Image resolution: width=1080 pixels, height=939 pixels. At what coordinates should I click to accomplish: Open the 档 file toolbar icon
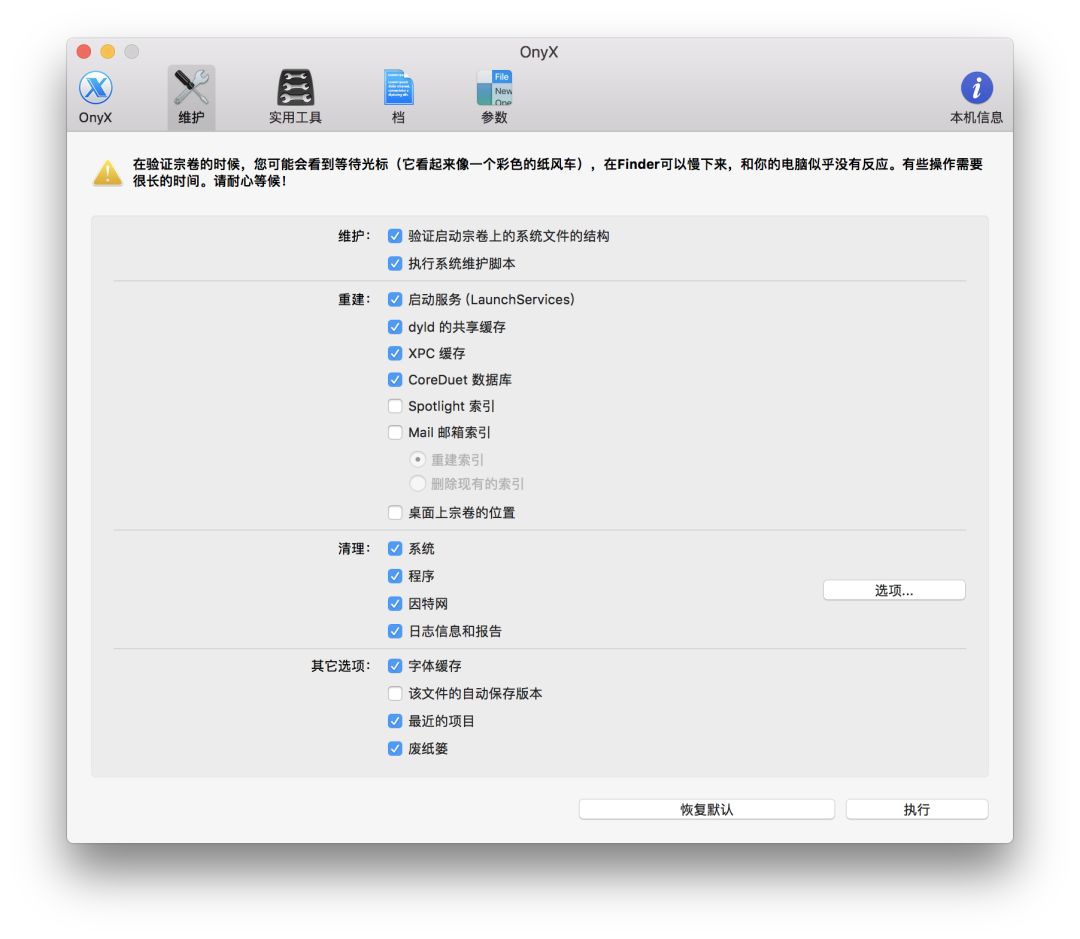tap(398, 97)
